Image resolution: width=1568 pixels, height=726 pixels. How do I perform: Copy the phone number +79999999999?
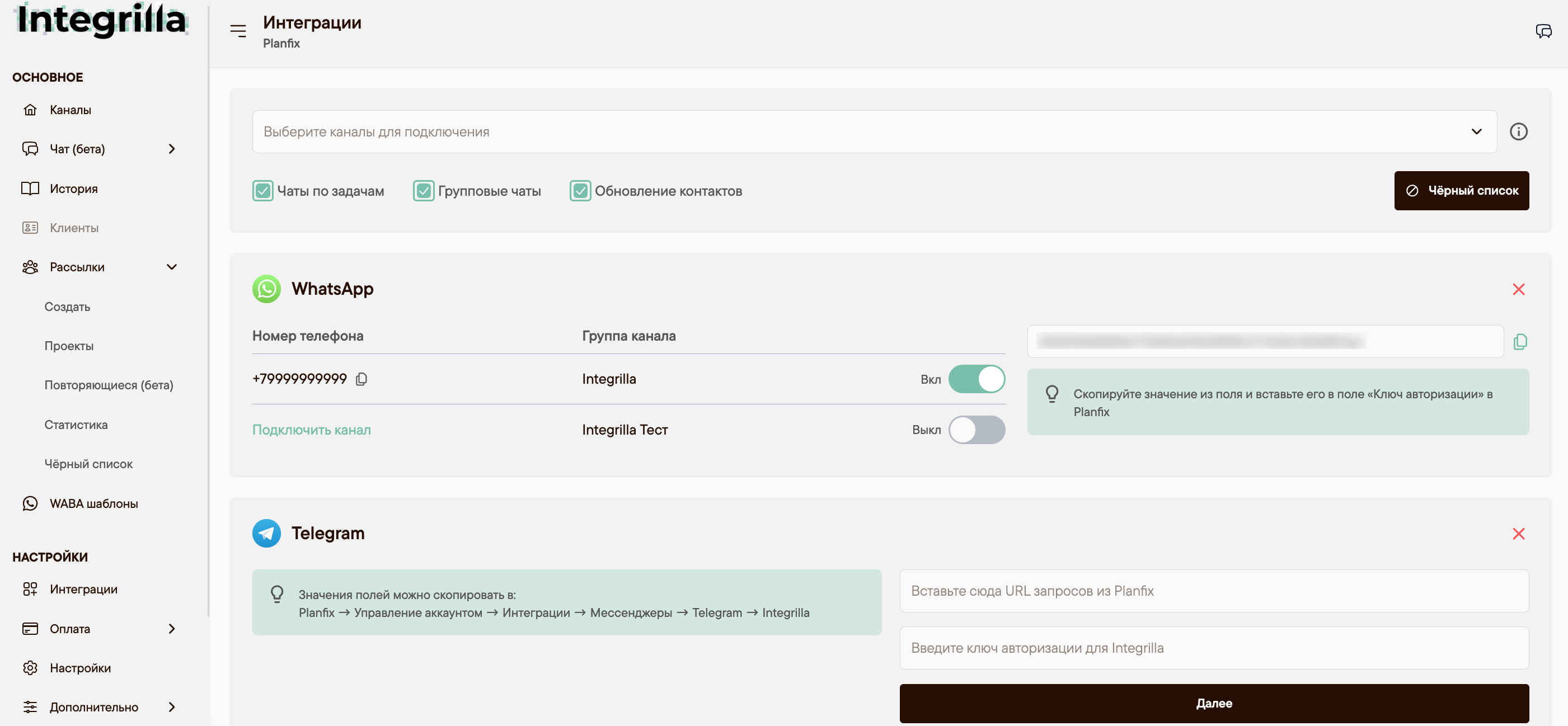click(361, 379)
